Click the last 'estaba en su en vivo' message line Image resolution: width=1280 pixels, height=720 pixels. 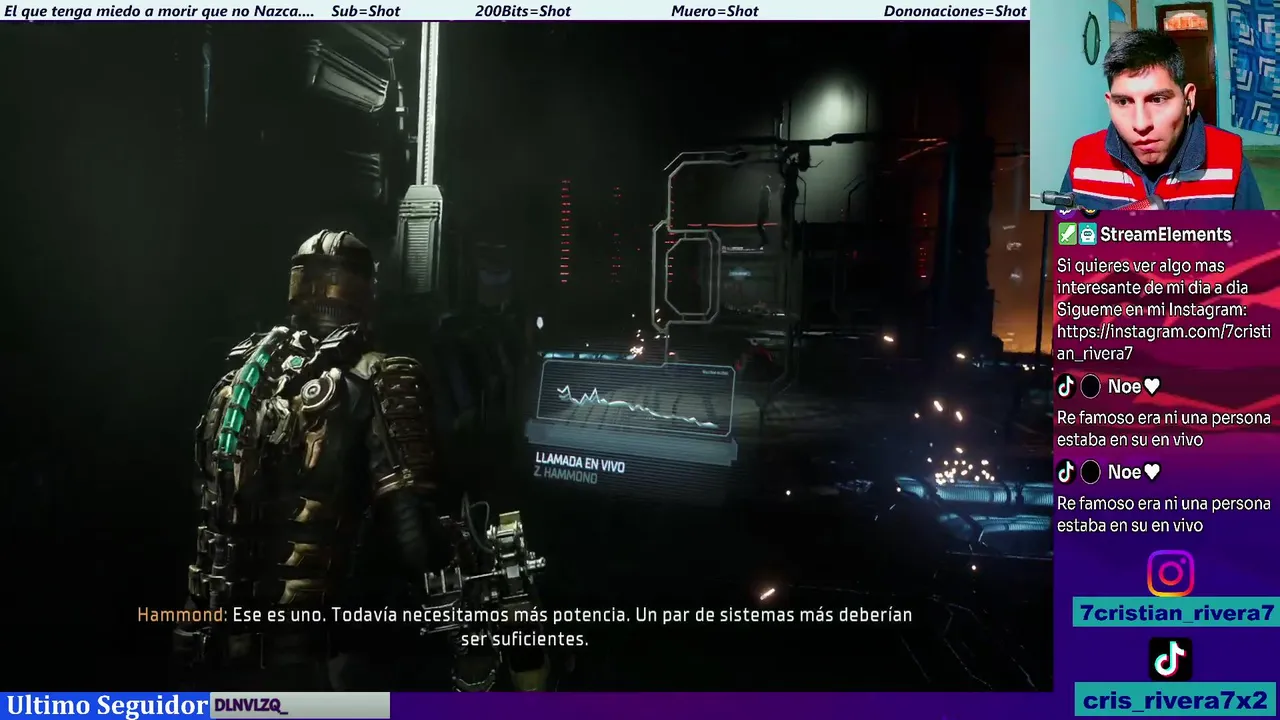click(1130, 525)
